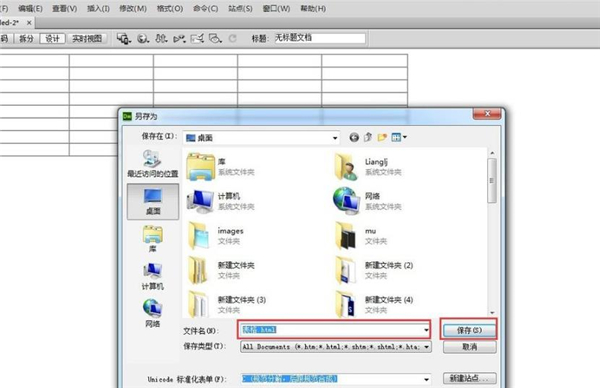Select the 新建文件夹 (3) folder
The image size is (600, 388).
227,304
